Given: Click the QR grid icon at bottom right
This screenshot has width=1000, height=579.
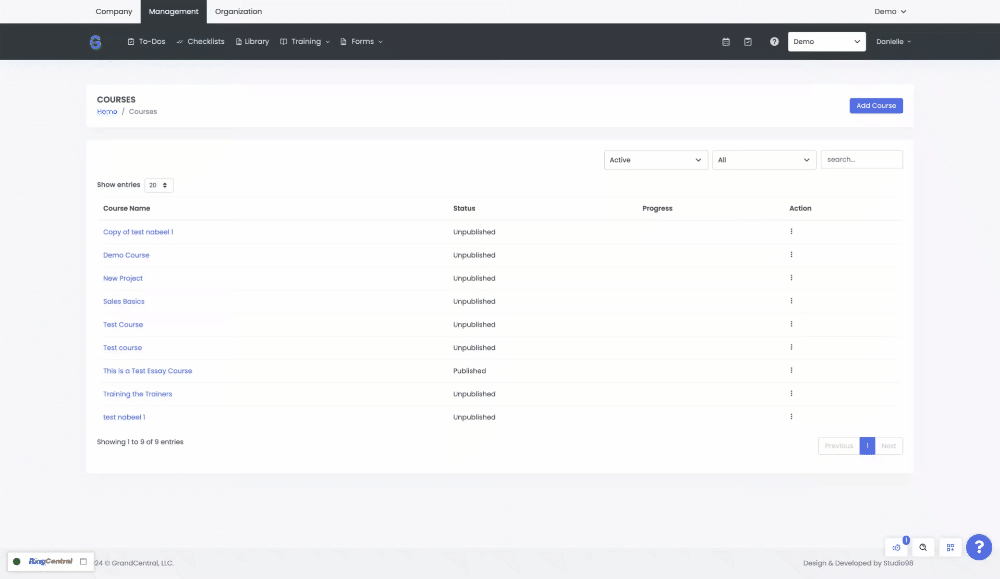Looking at the screenshot, I should pyautogui.click(x=951, y=547).
